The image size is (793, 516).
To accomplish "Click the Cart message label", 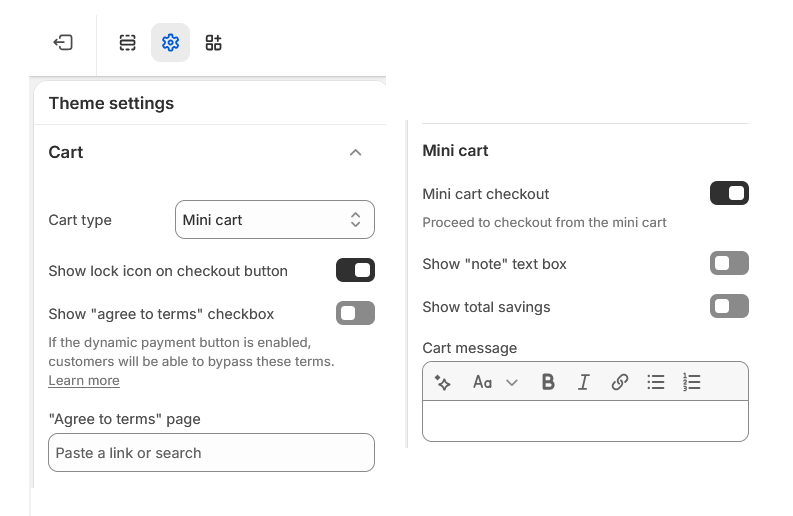I will [469, 348].
